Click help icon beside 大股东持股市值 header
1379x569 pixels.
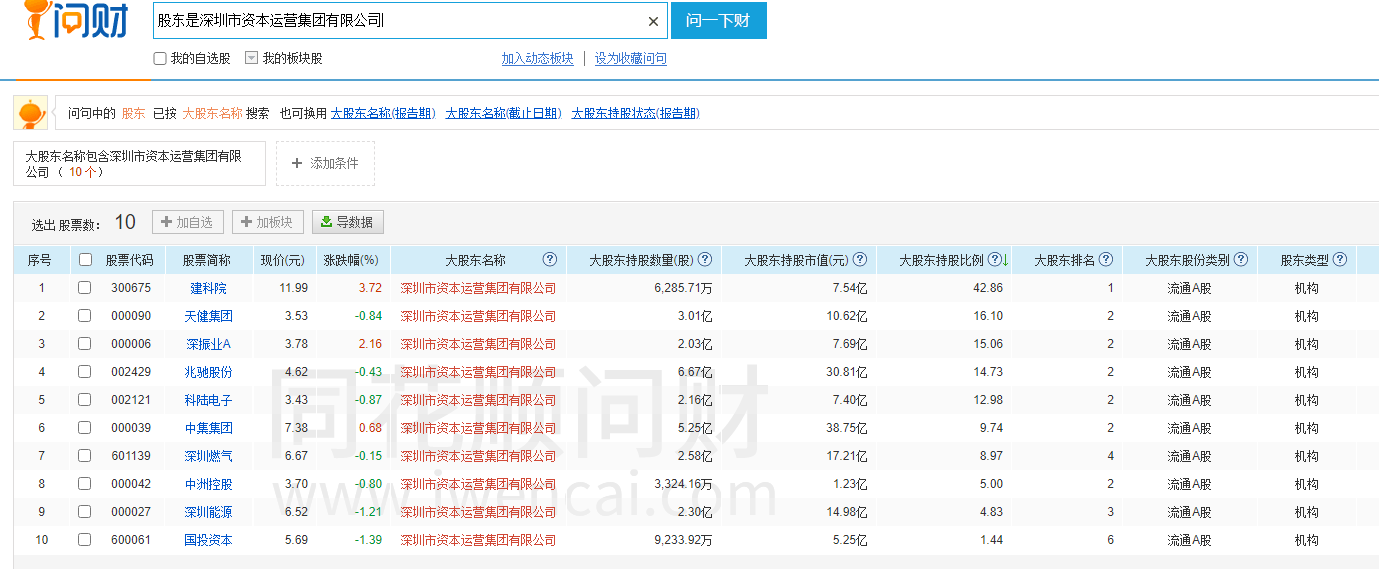860,259
